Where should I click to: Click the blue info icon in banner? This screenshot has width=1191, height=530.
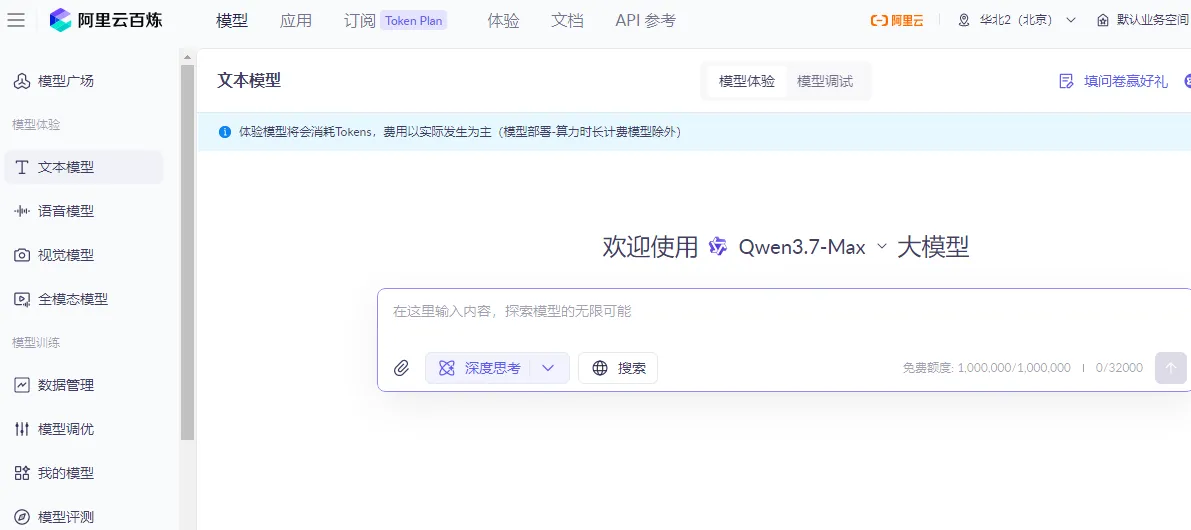pos(224,132)
